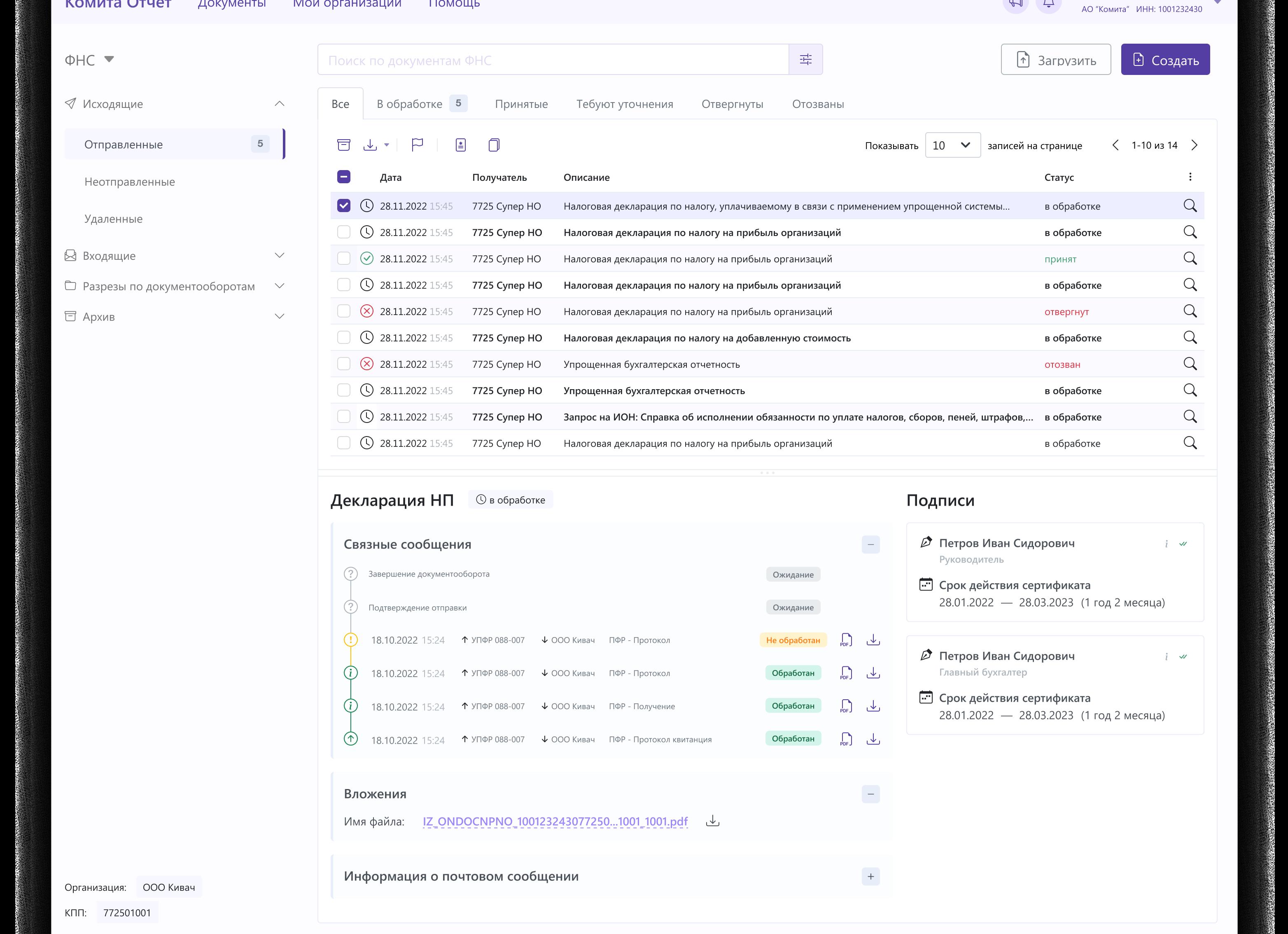Click the panel splitter handle above 'Декларация НП'

[x=767, y=473]
